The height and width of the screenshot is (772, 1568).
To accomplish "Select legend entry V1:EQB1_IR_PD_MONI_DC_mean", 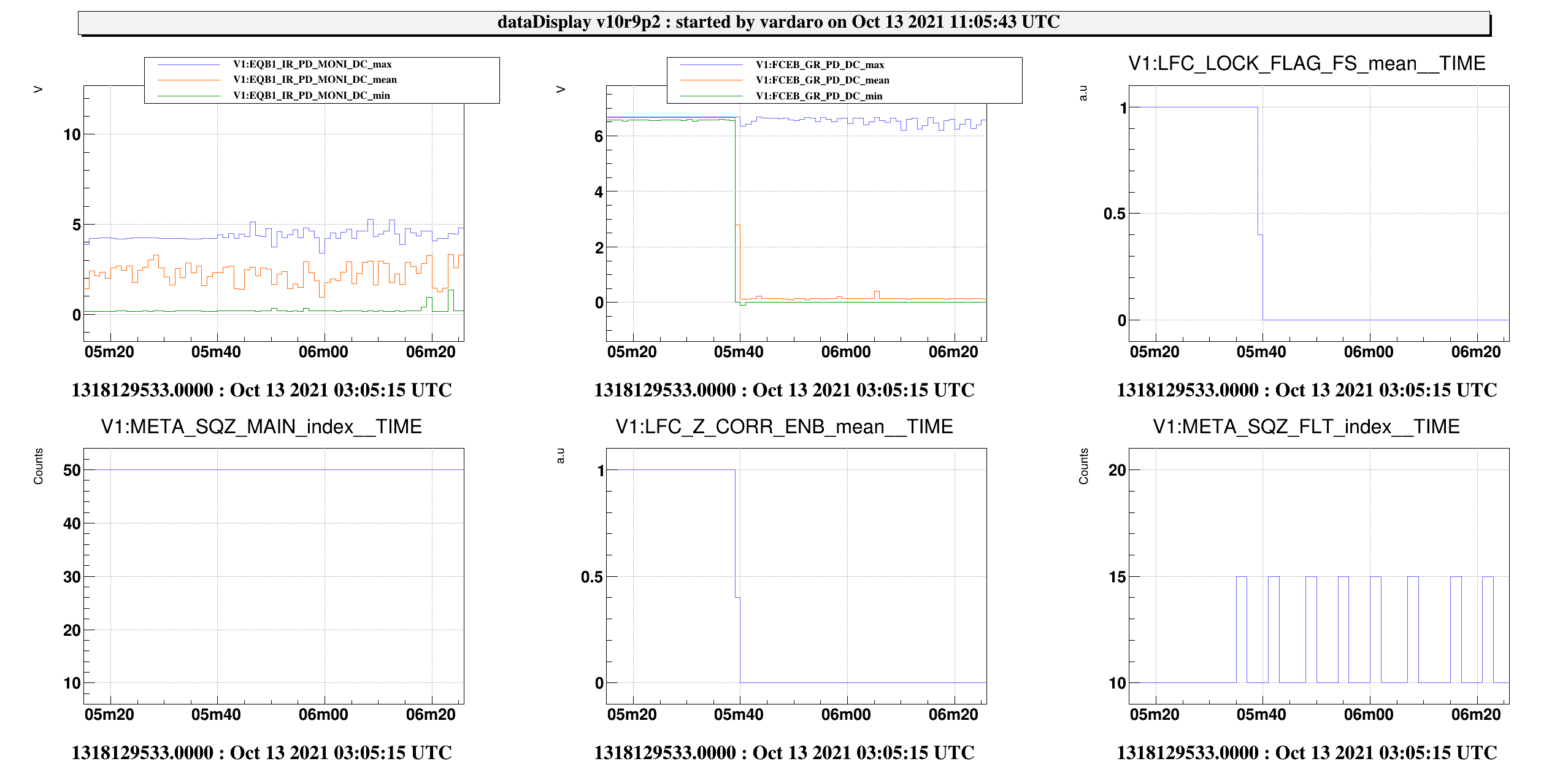I will 315,80.
